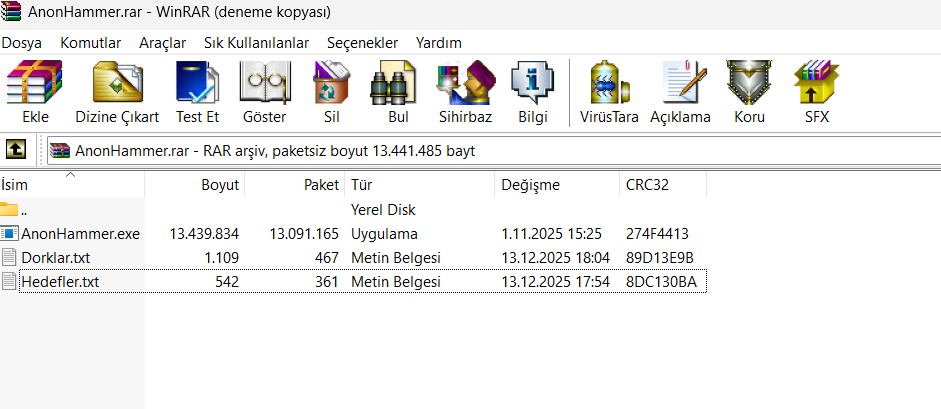Run Test Et on the archive

(197, 82)
